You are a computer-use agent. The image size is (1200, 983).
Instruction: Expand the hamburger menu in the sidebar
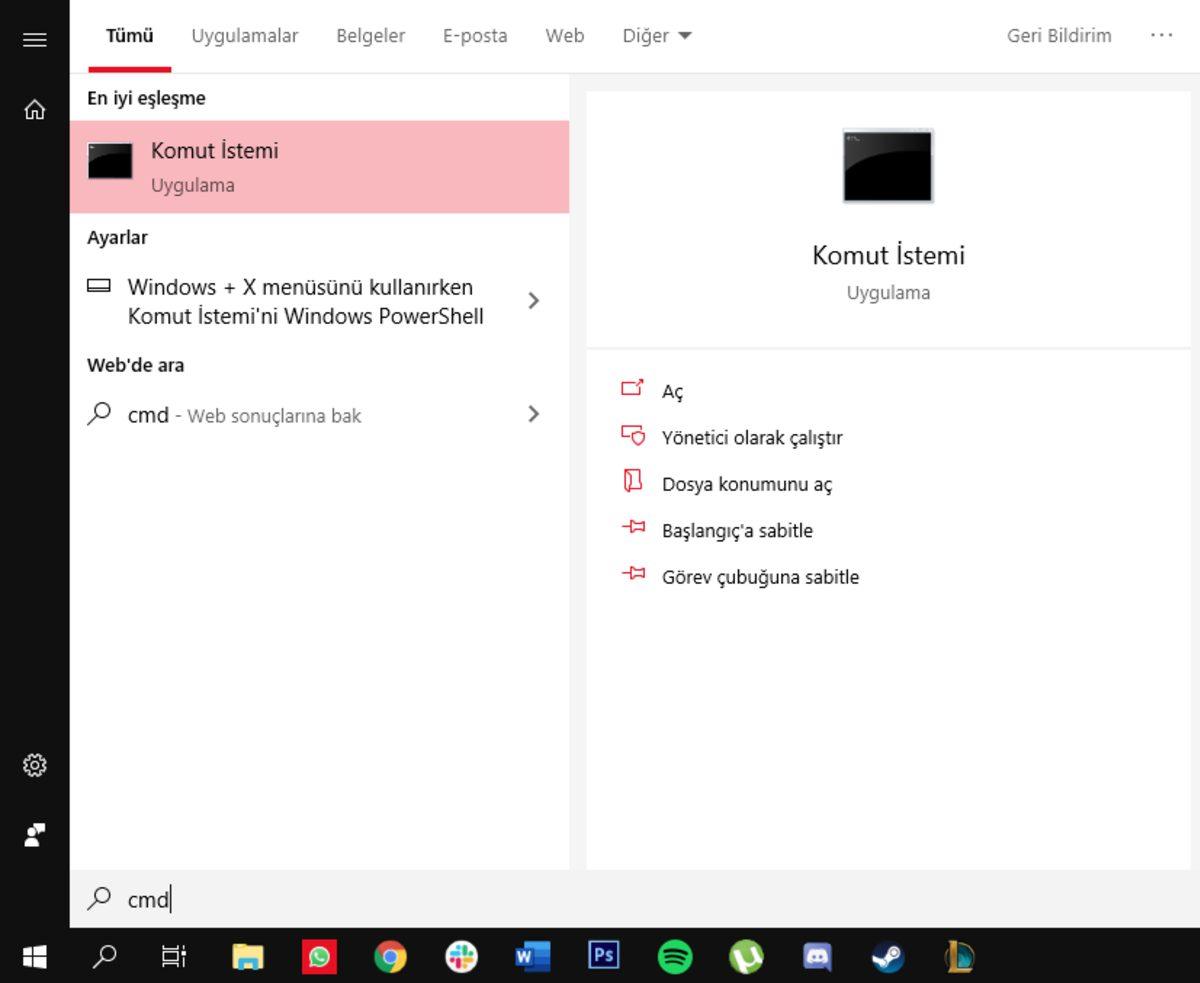pyautogui.click(x=34, y=40)
